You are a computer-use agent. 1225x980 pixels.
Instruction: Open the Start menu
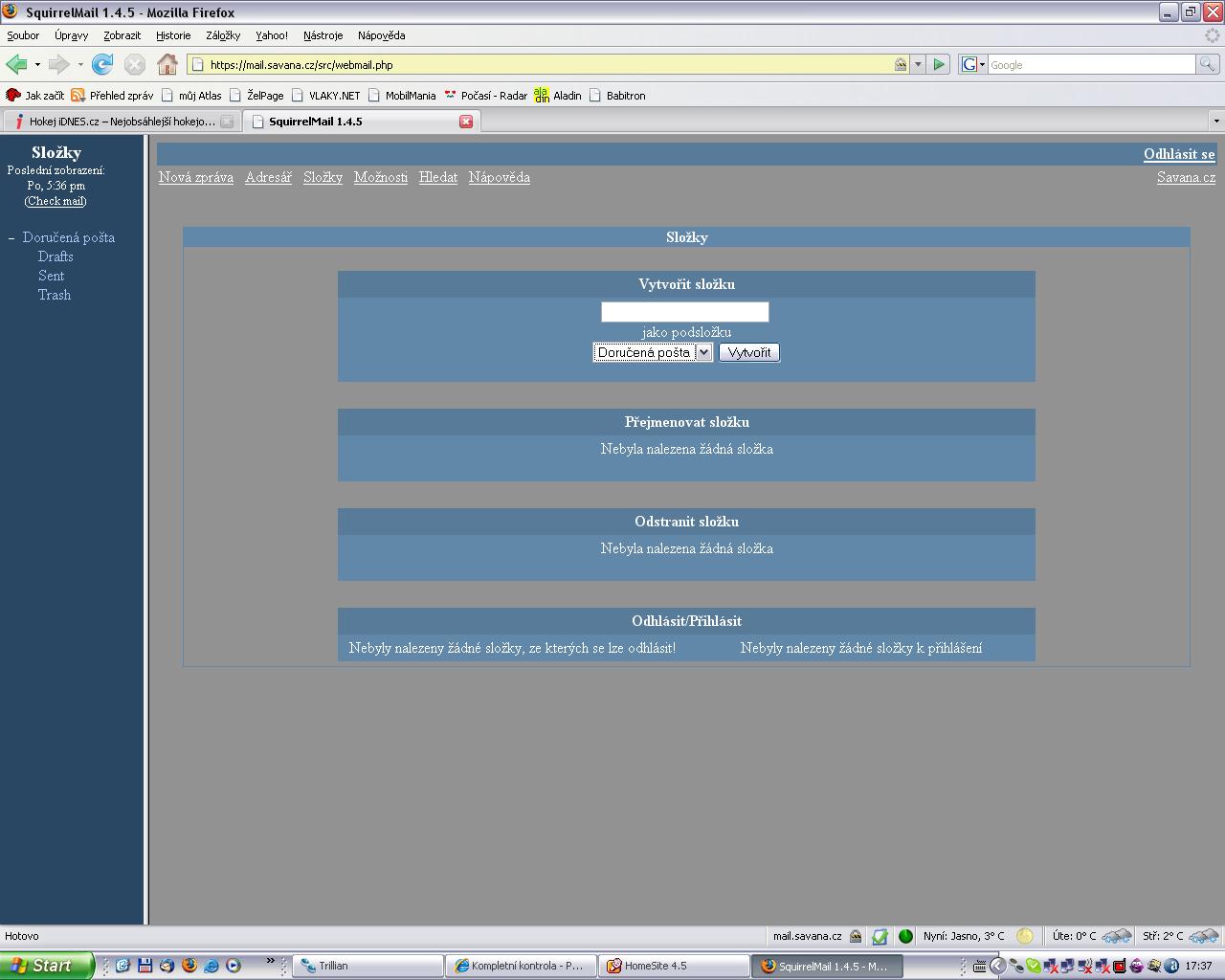47,966
